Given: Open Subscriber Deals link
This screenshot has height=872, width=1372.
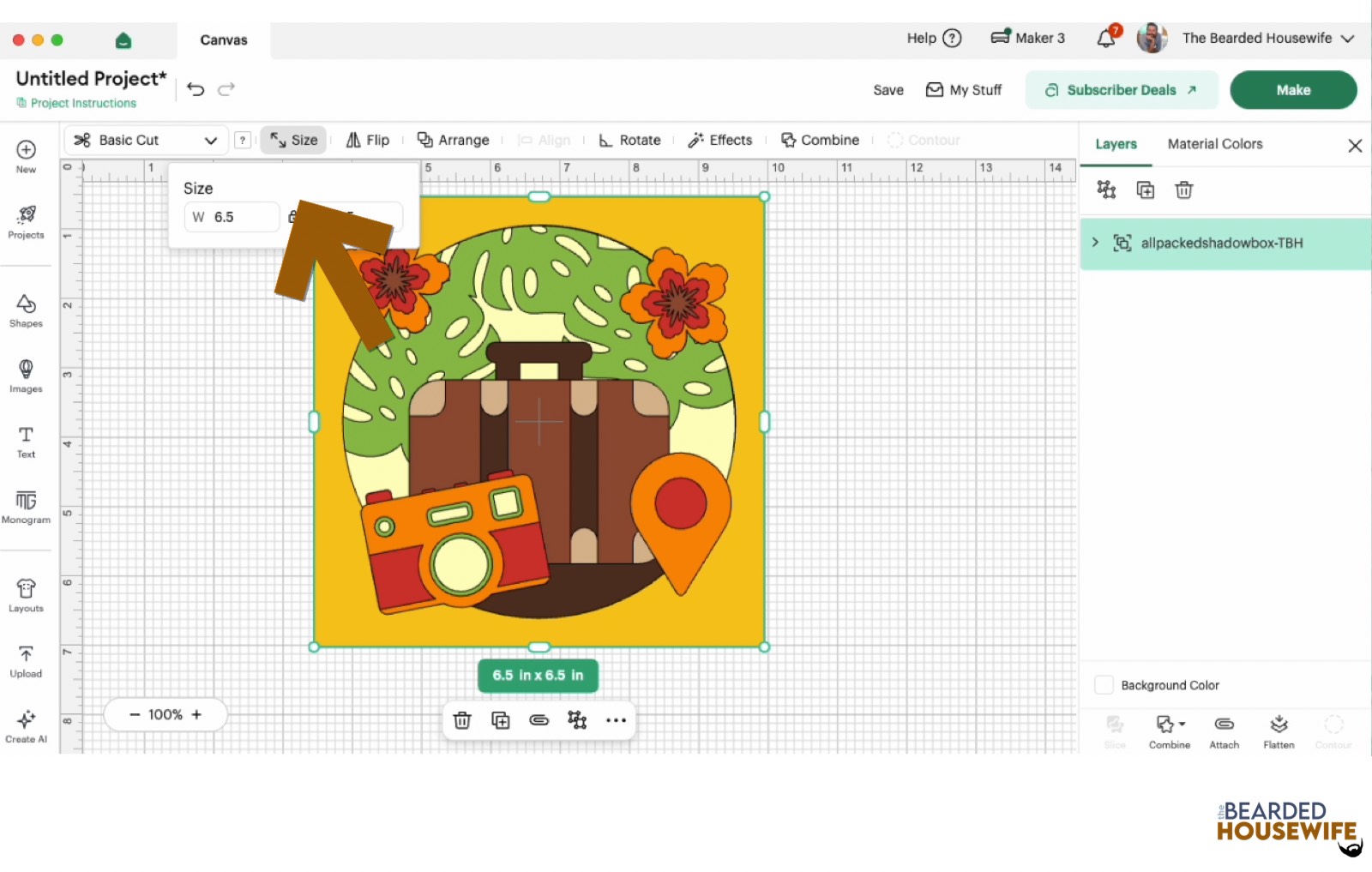Looking at the screenshot, I should click(1122, 90).
